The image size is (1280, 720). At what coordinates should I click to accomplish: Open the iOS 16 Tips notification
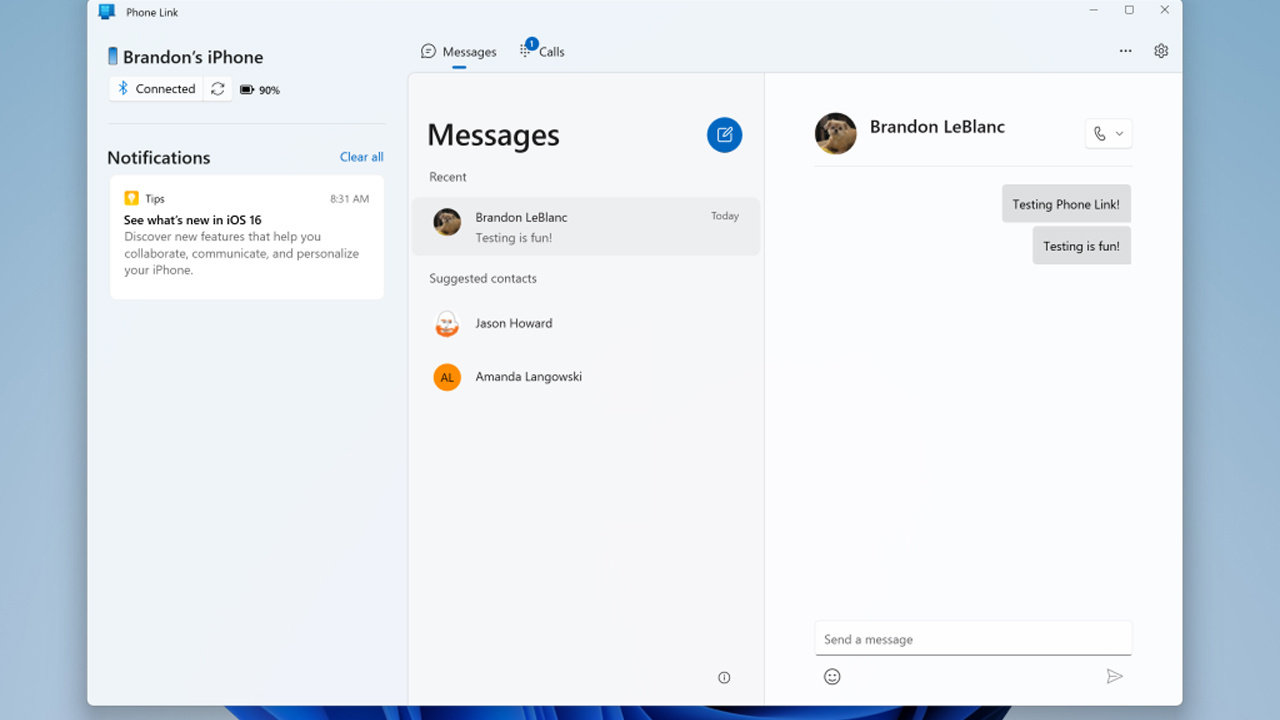pos(246,237)
